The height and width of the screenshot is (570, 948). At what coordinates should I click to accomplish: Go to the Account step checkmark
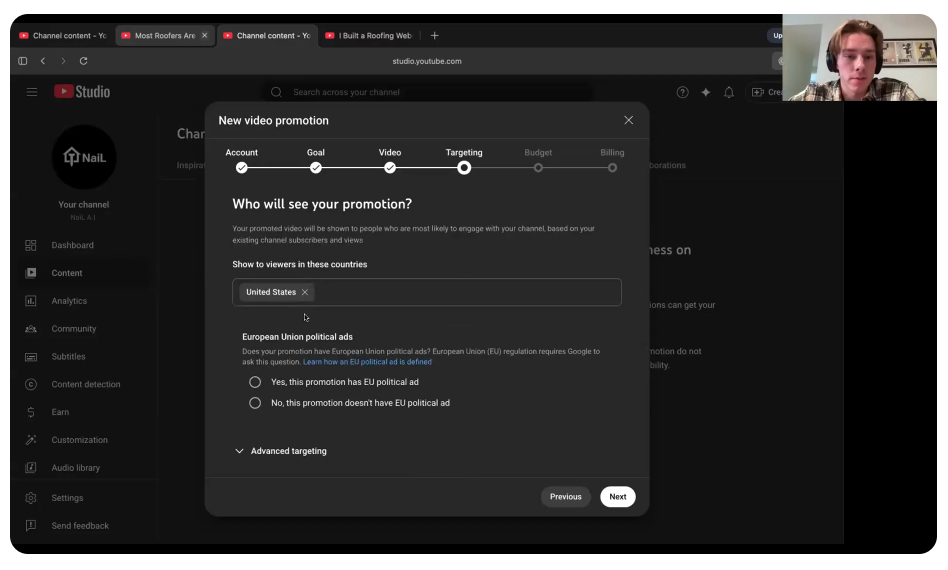pos(242,168)
